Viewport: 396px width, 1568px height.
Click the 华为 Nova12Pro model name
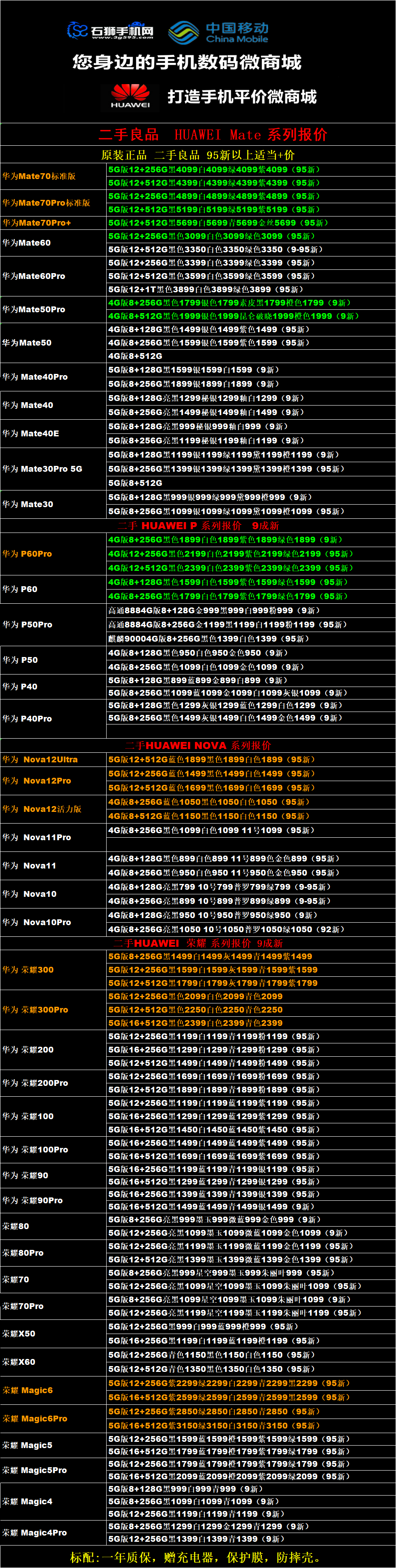[x=37, y=780]
